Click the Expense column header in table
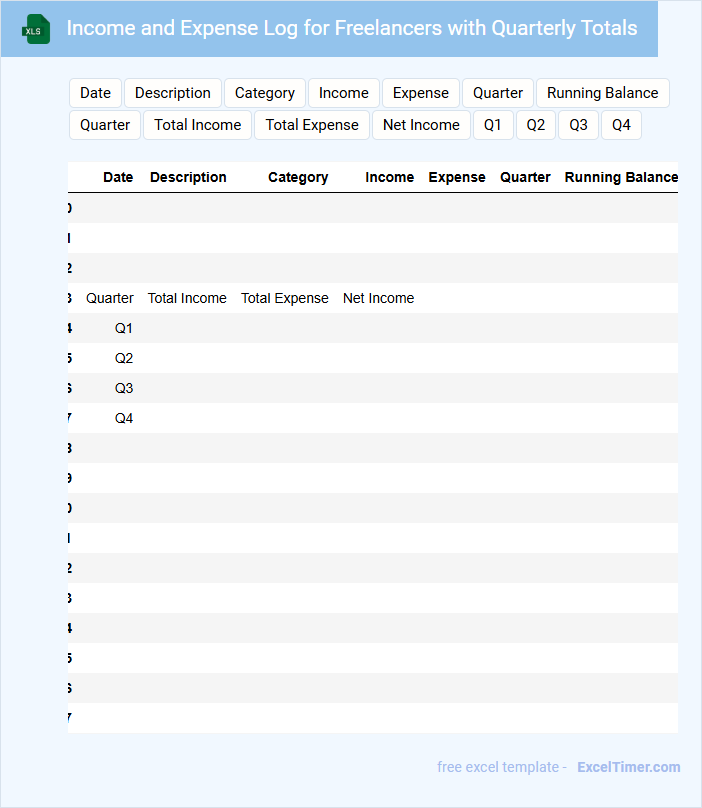 [x=457, y=177]
